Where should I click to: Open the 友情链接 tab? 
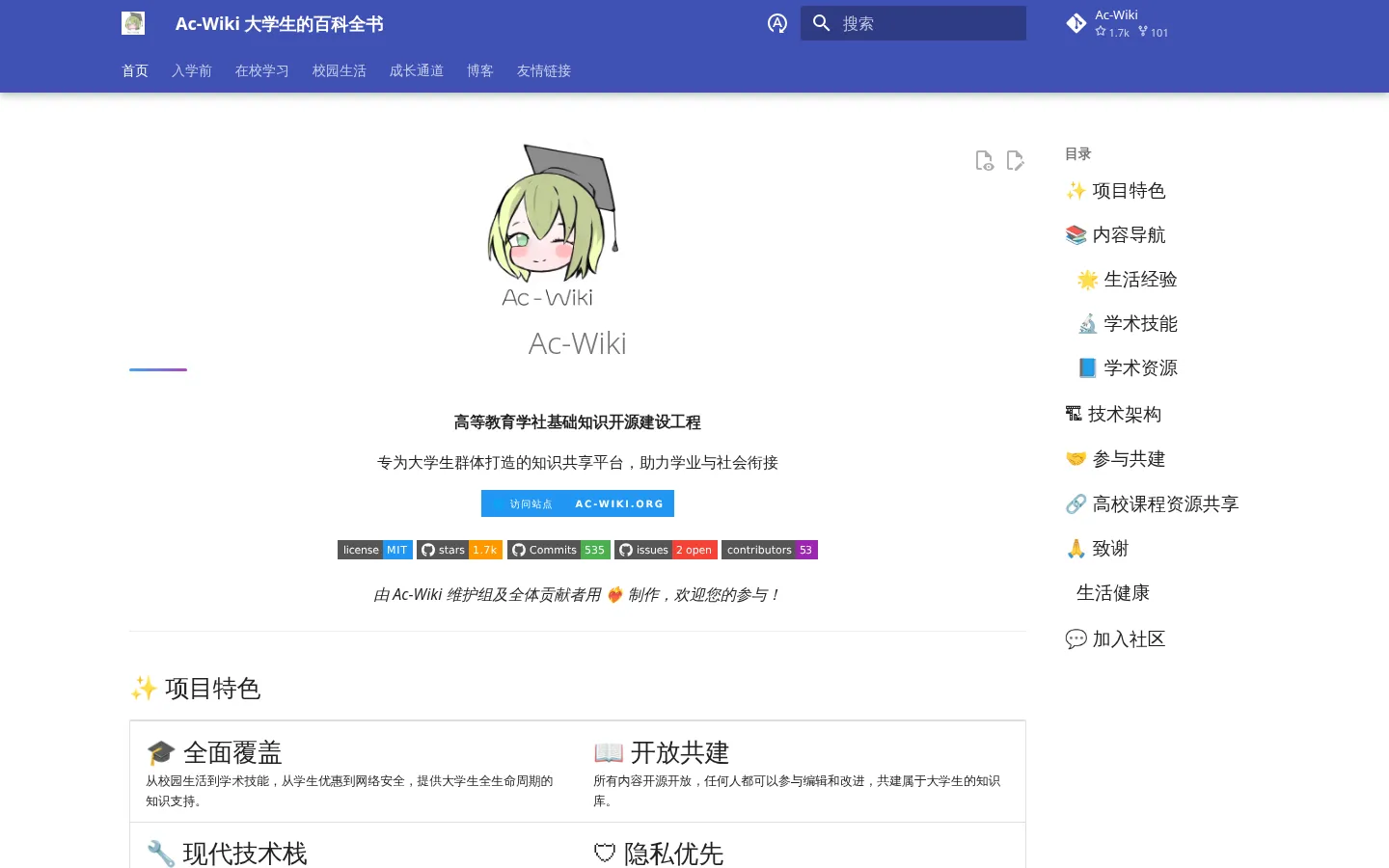pyautogui.click(x=544, y=70)
